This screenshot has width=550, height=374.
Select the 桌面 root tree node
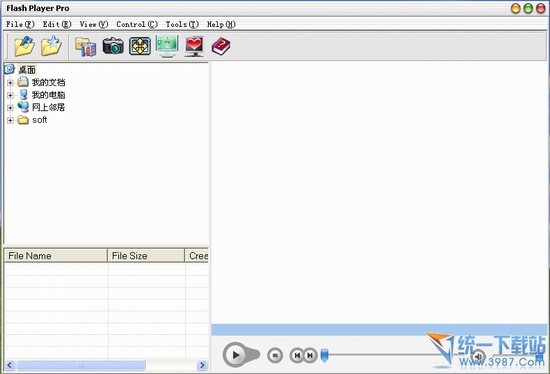pyautogui.click(x=27, y=70)
